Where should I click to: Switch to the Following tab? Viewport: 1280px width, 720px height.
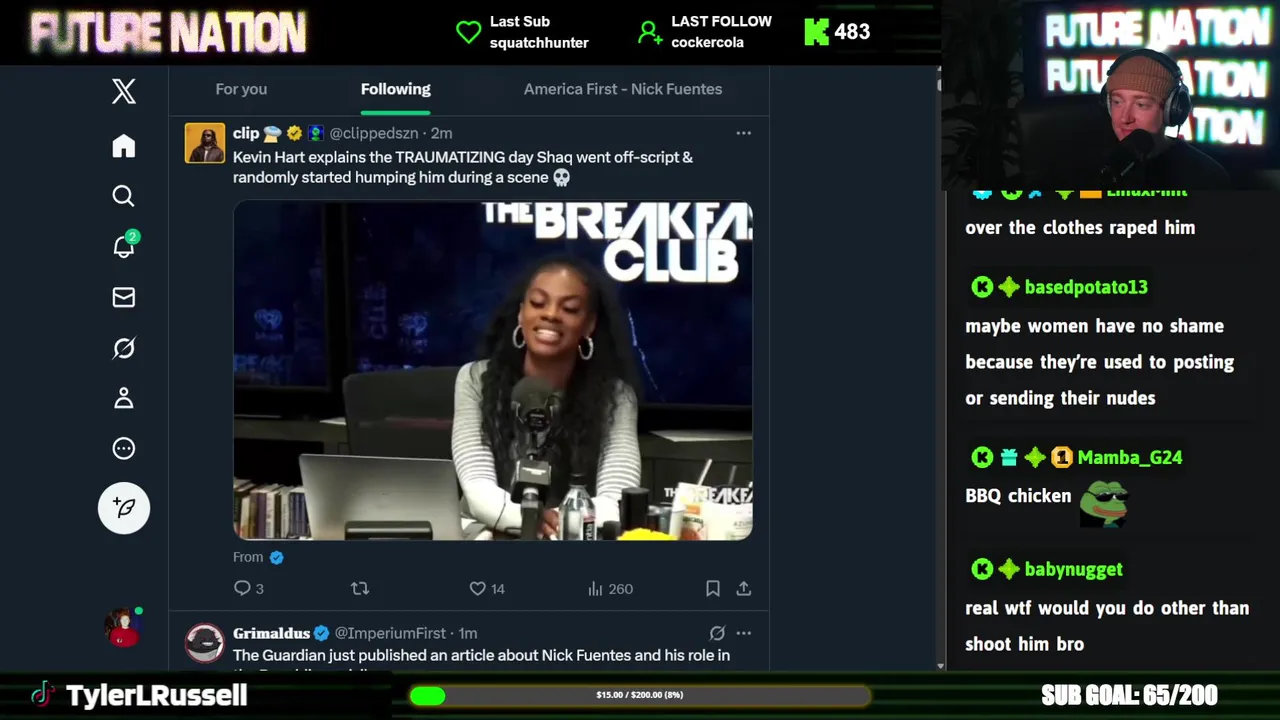(x=396, y=89)
